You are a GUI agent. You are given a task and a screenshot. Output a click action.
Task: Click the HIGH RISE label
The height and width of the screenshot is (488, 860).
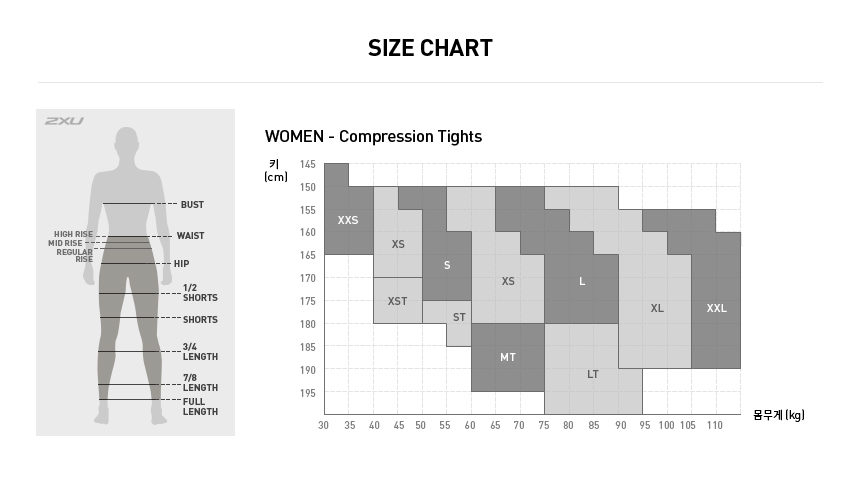pos(73,234)
